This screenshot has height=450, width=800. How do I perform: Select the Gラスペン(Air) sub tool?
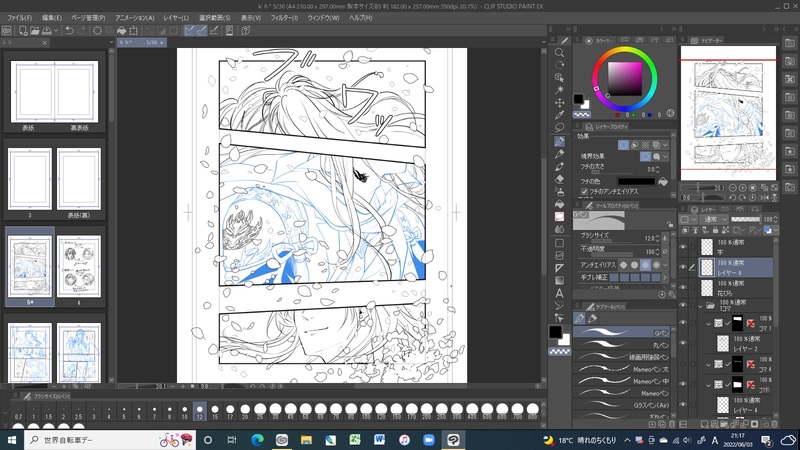(x=623, y=405)
